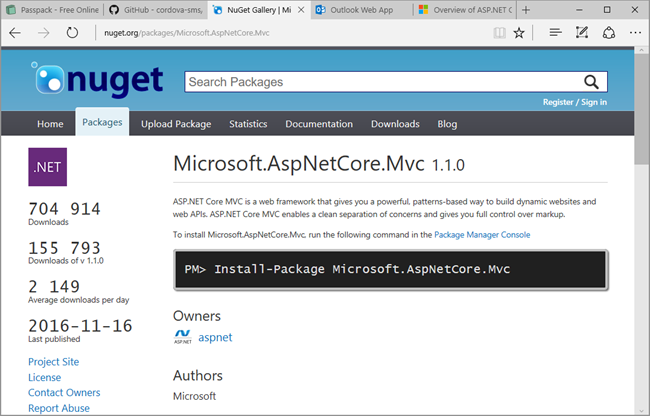Click Register / Sign in link
The image size is (650, 416).
[575, 102]
